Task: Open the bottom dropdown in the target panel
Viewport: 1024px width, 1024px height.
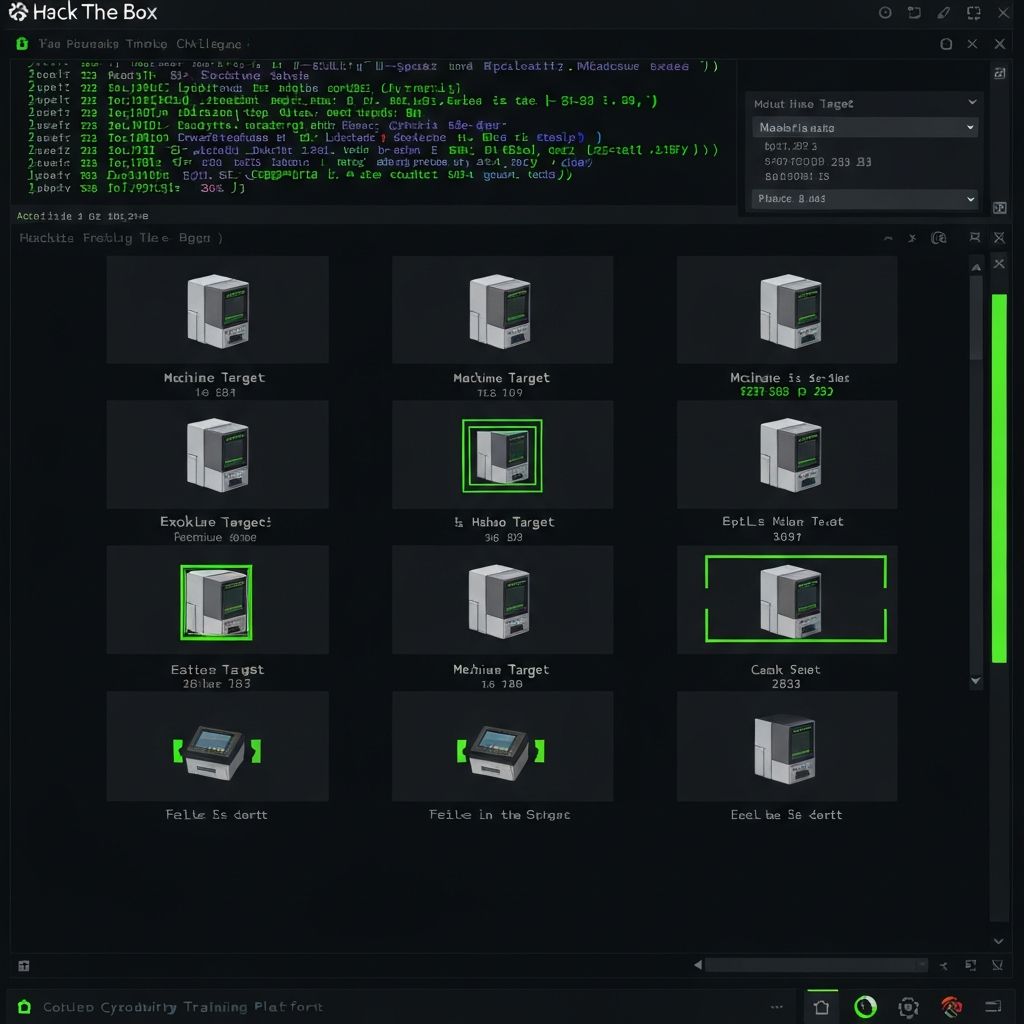Action: point(865,199)
